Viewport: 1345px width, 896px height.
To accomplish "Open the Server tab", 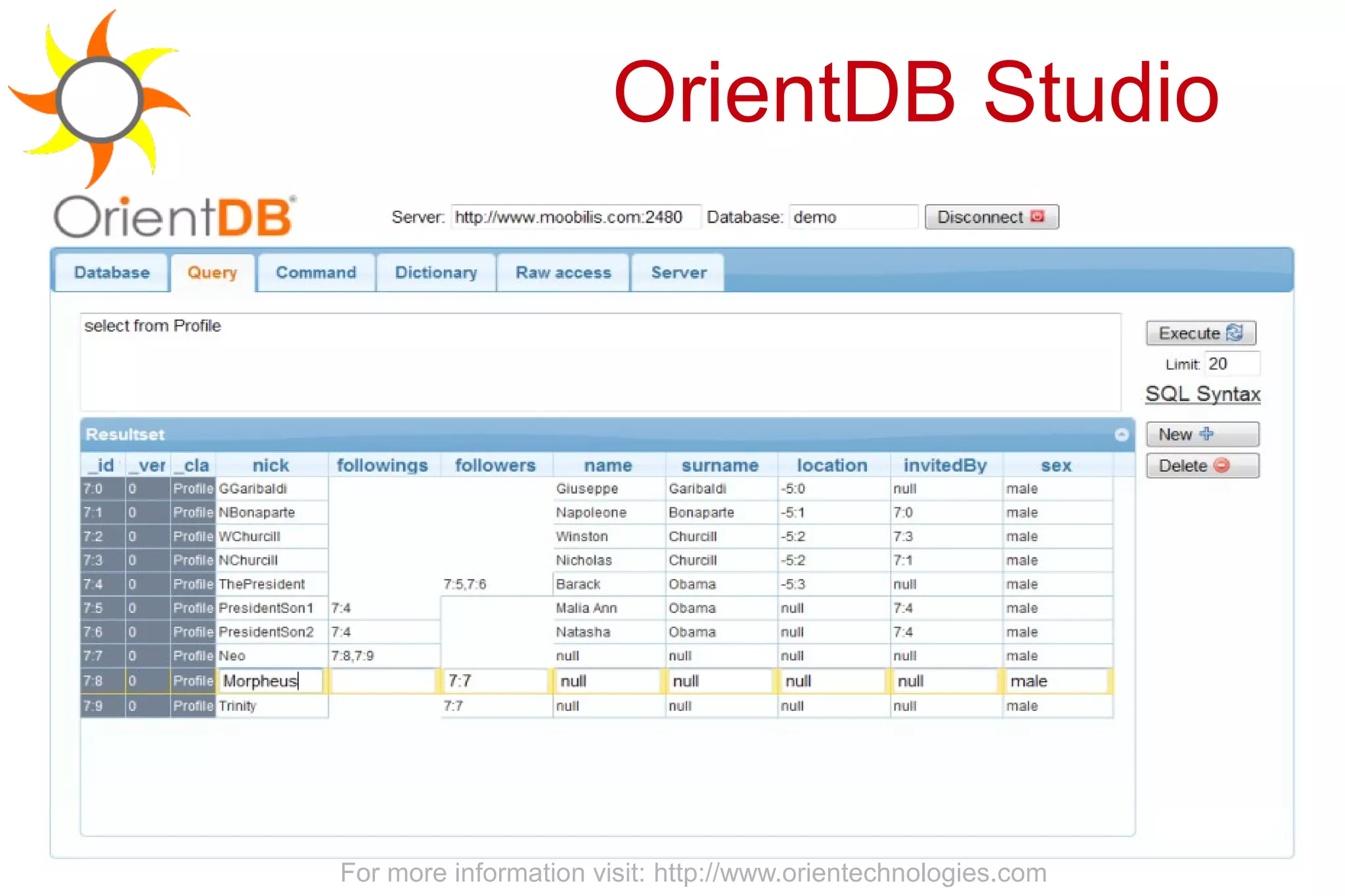I will [678, 272].
